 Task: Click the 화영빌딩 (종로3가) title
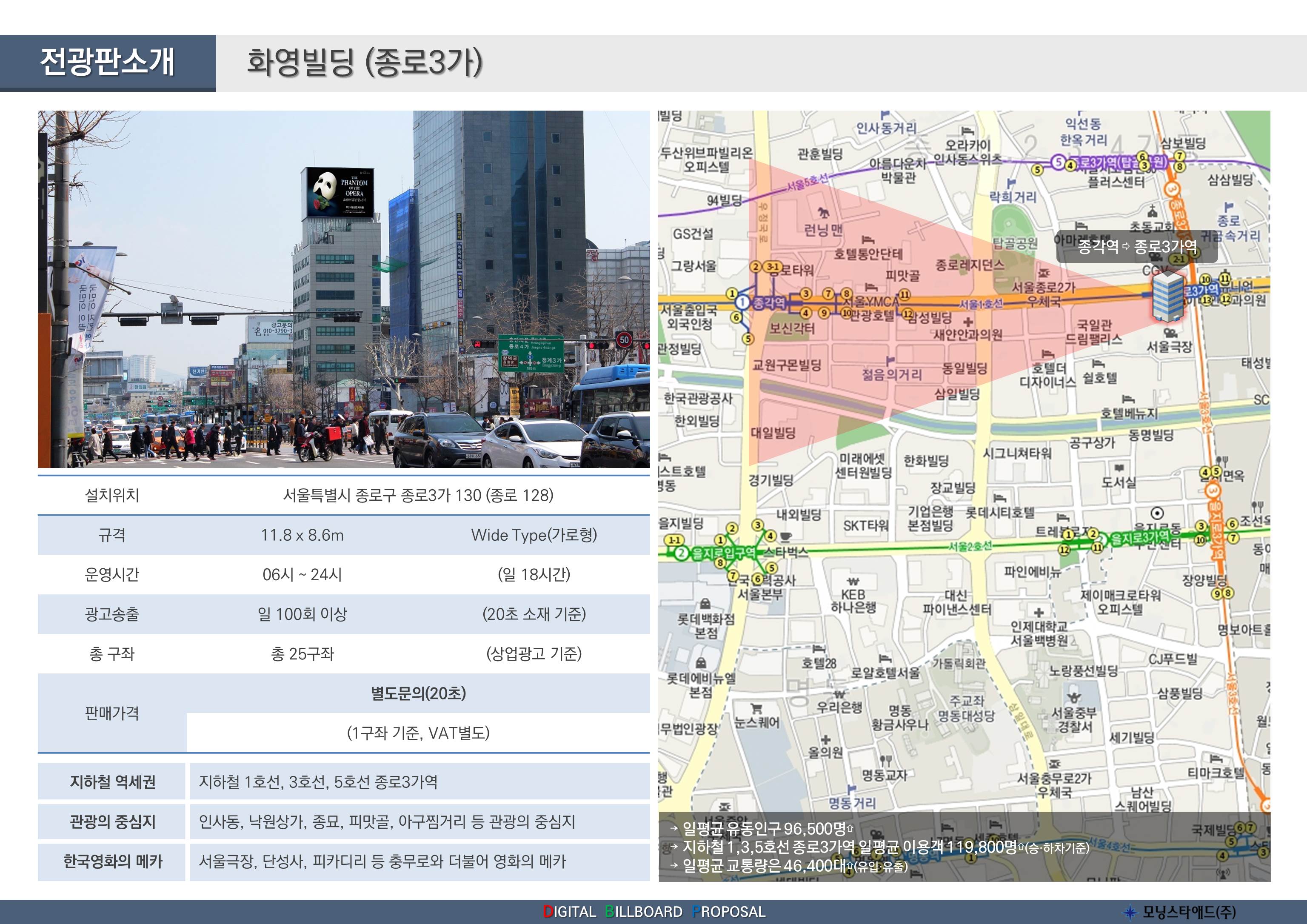[364, 63]
